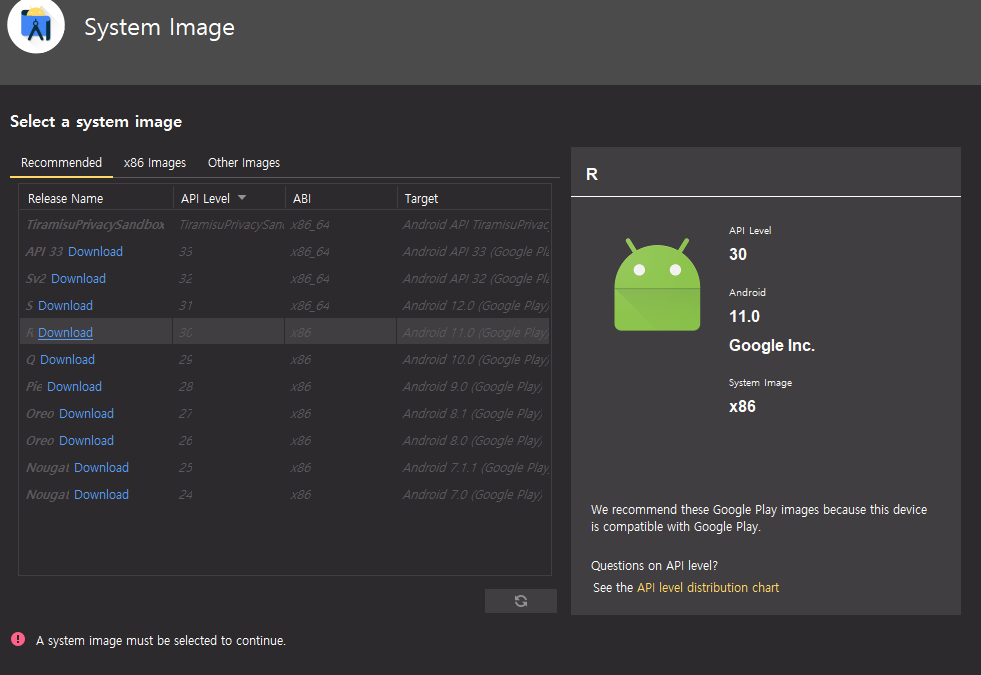Viewport: 981px width, 675px height.
Task: Download the Oreo API 26 image
Action: (86, 440)
